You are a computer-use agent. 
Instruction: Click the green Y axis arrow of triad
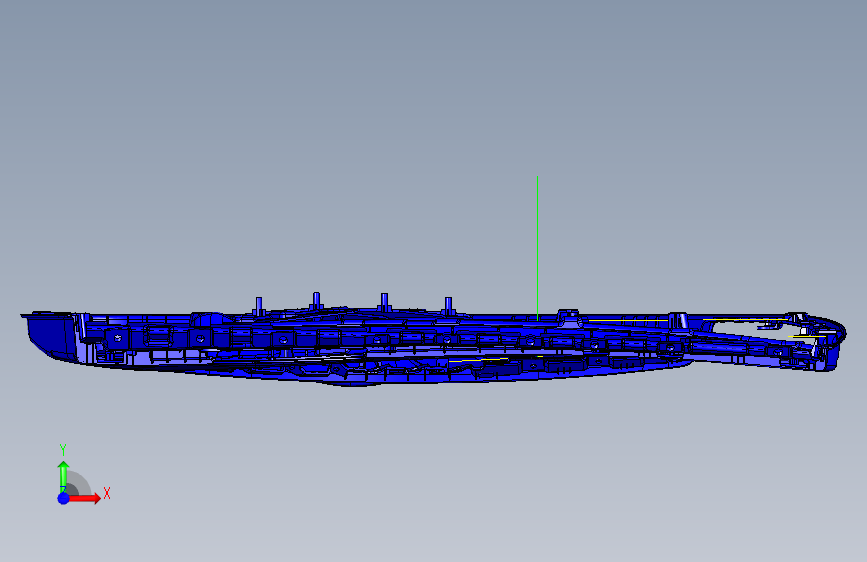coord(64,476)
